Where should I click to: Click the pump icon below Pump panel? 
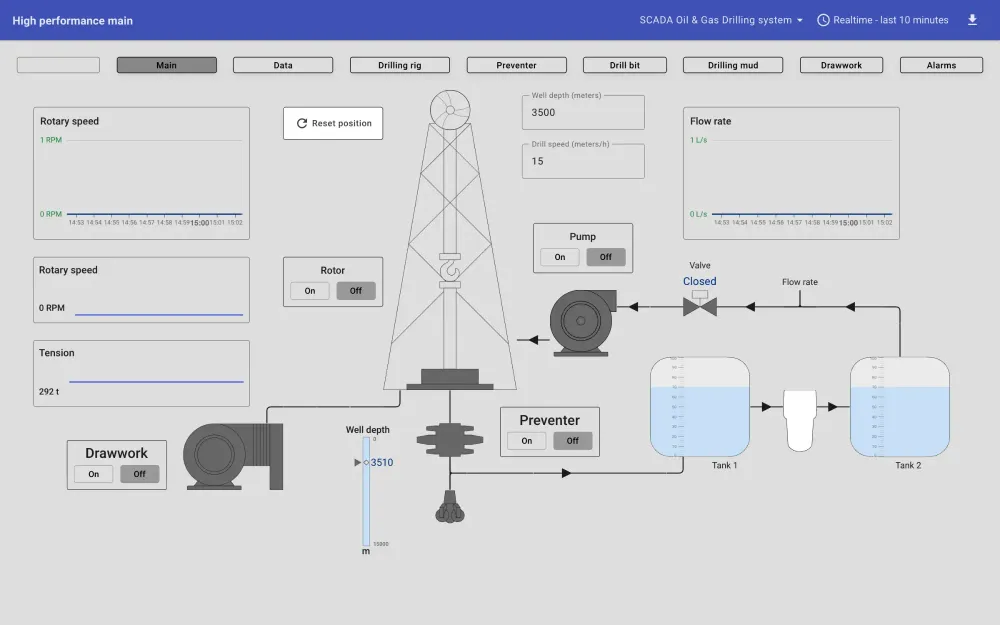point(582,322)
